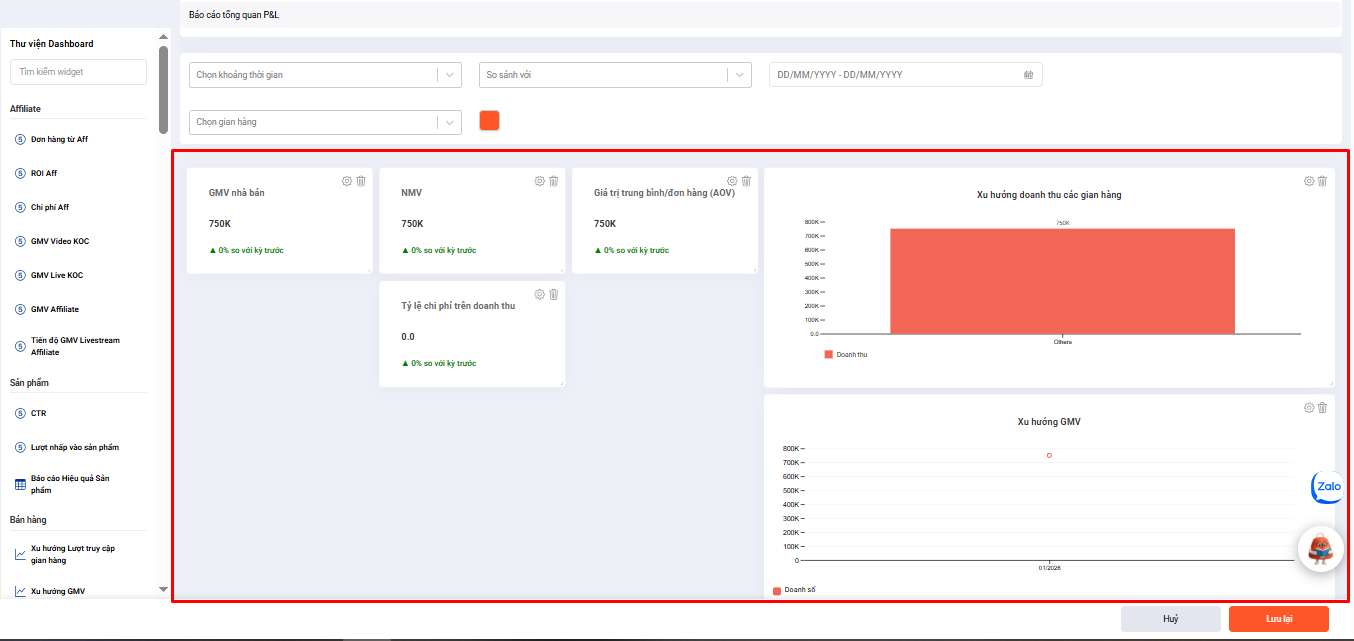
Task: Click the Lưu lại save button
Action: tap(1278, 619)
